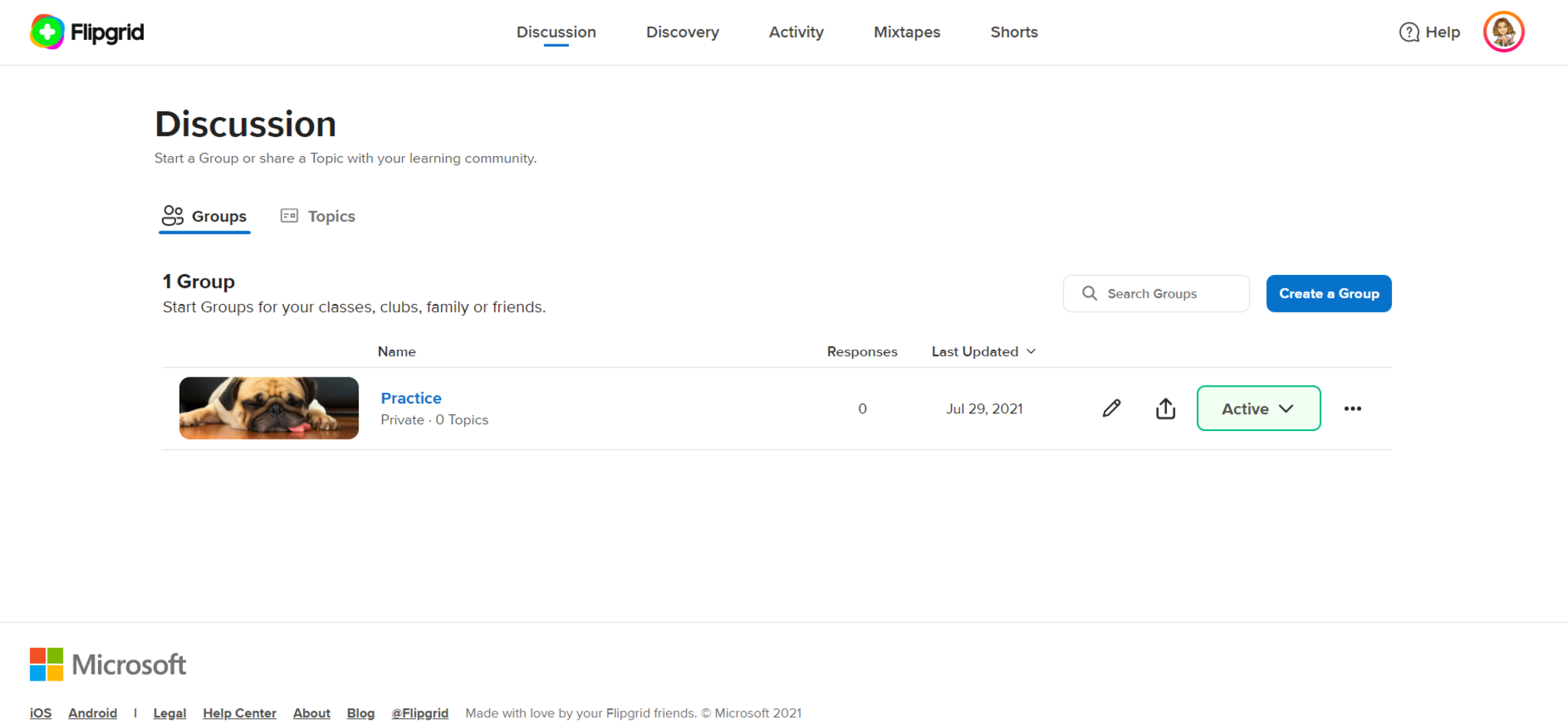Go to the Discovery navigation item
The width and height of the screenshot is (1568, 725).
[x=682, y=32]
